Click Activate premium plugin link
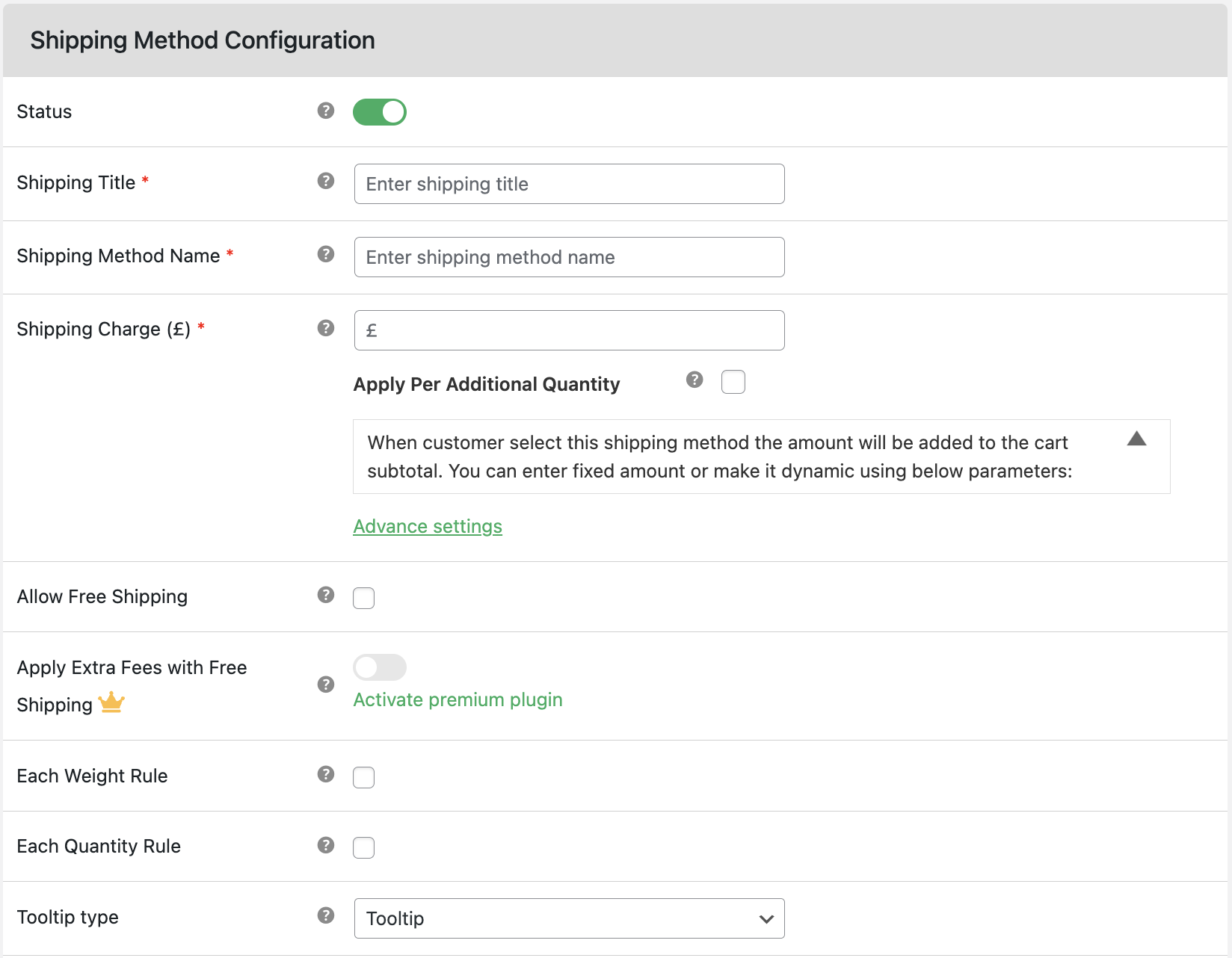 pos(458,699)
